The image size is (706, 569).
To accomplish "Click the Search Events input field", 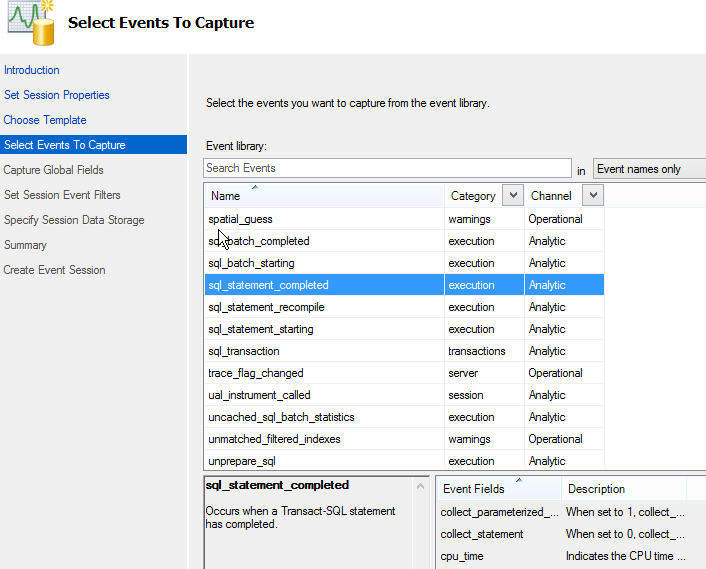I will point(387,168).
